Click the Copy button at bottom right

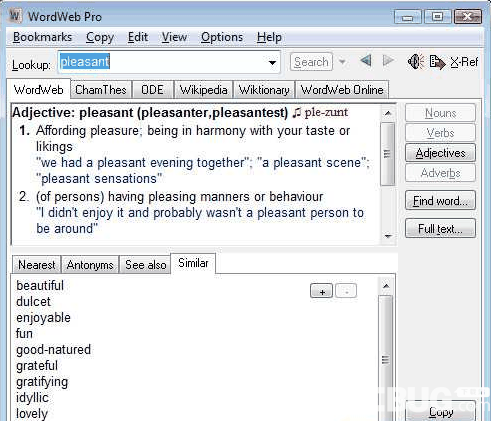440,412
